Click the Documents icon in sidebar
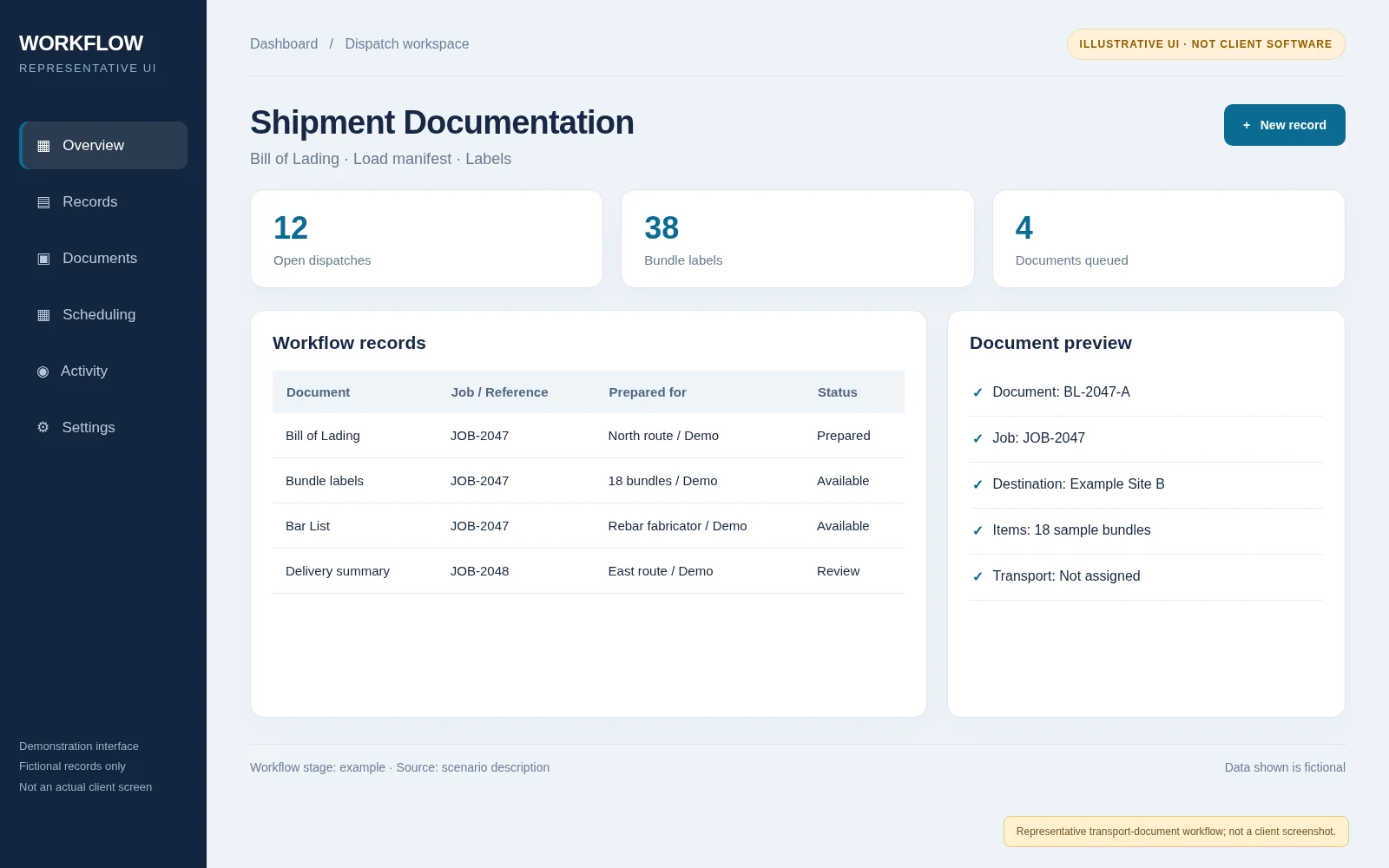Image resolution: width=1389 pixels, height=868 pixels. tap(43, 259)
